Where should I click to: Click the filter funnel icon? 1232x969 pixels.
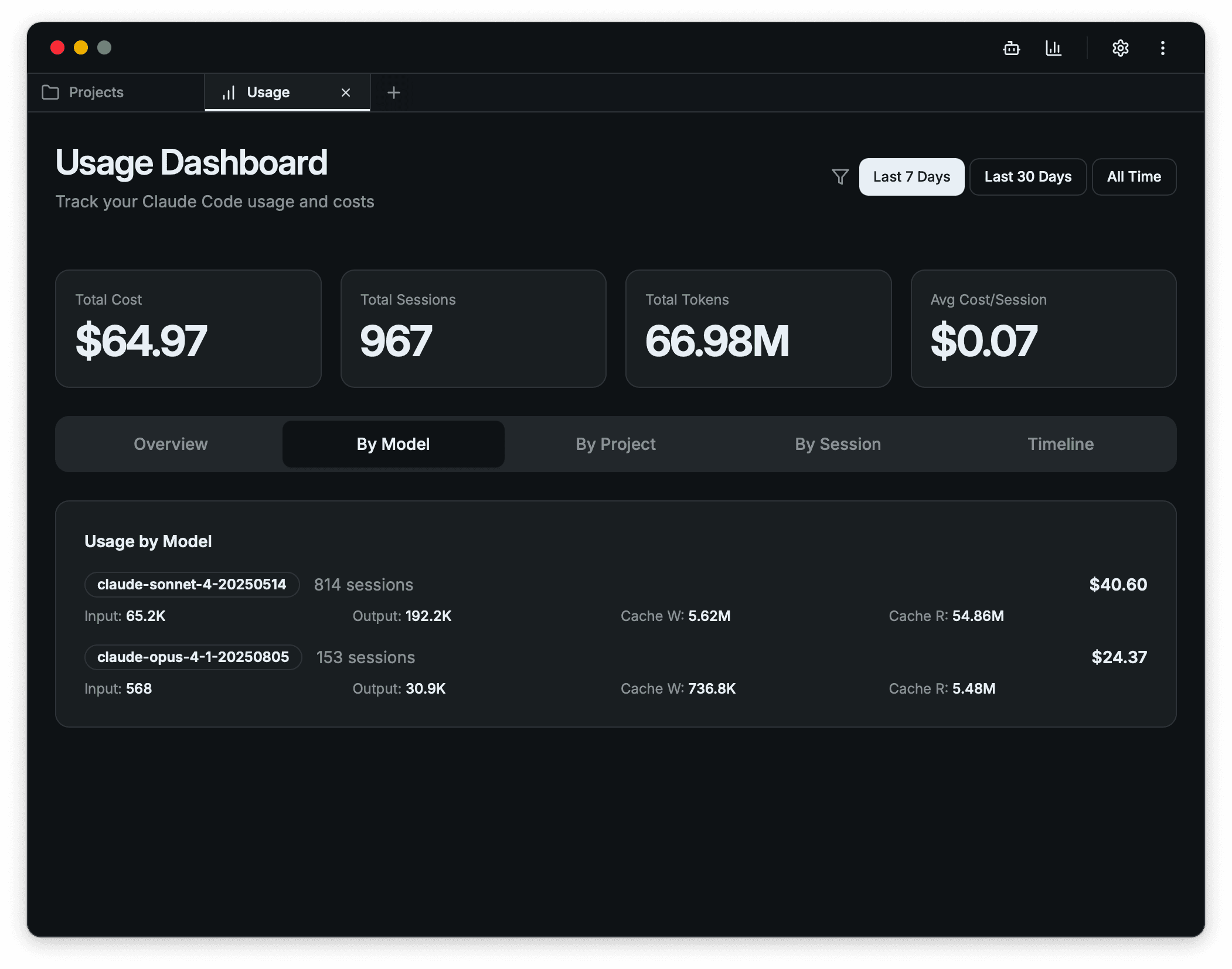[x=840, y=176]
